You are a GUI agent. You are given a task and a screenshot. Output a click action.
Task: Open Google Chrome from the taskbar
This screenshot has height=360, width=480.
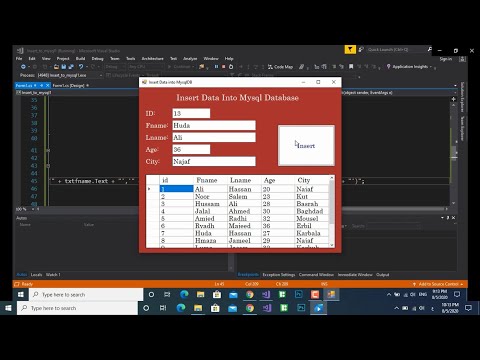(250, 308)
